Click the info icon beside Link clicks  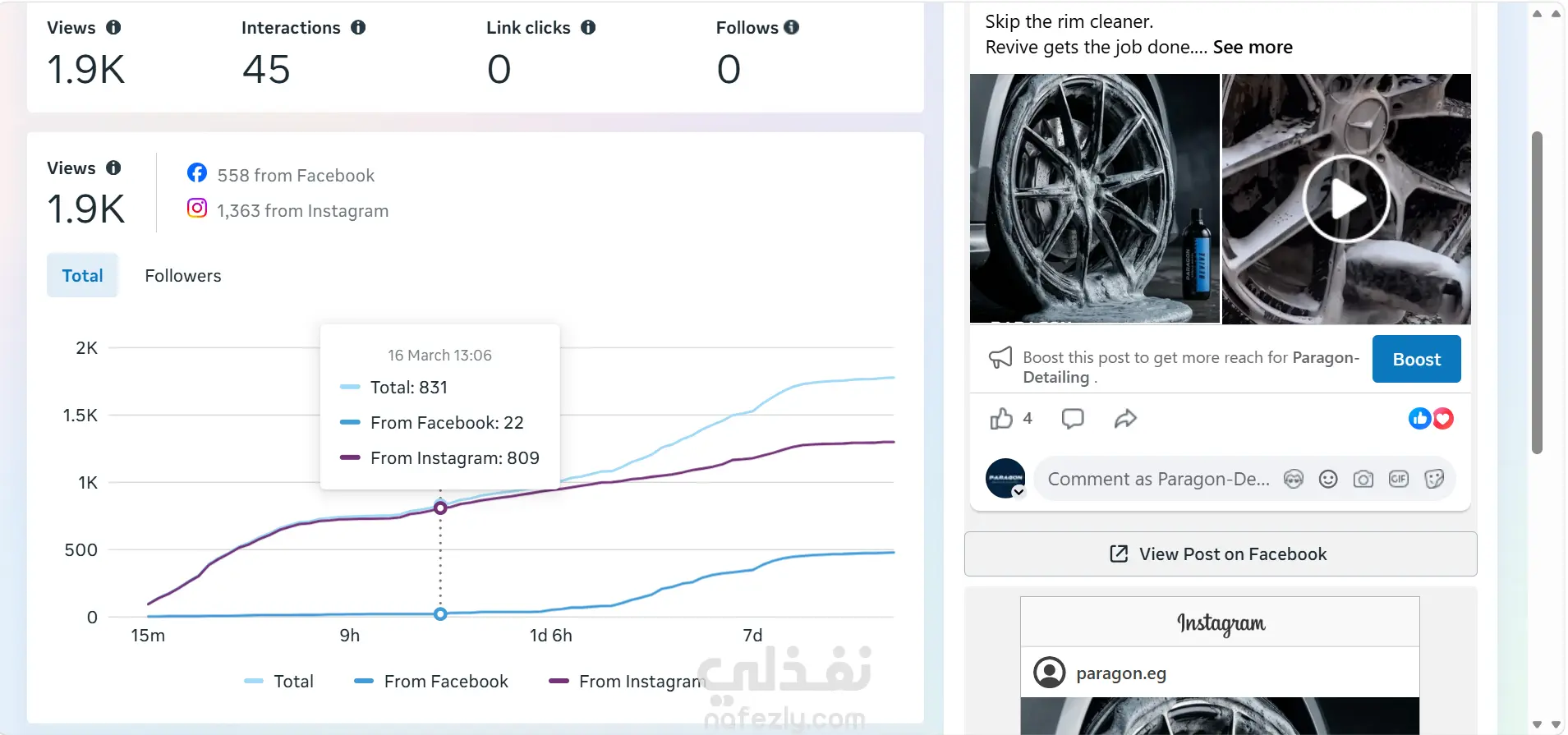588,27
